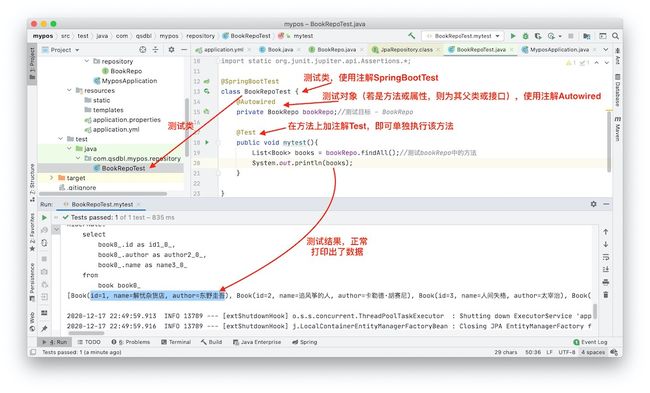The height and width of the screenshot is (393, 650).
Task: Click UTF-8 encoding in status bar
Action: coord(566,352)
